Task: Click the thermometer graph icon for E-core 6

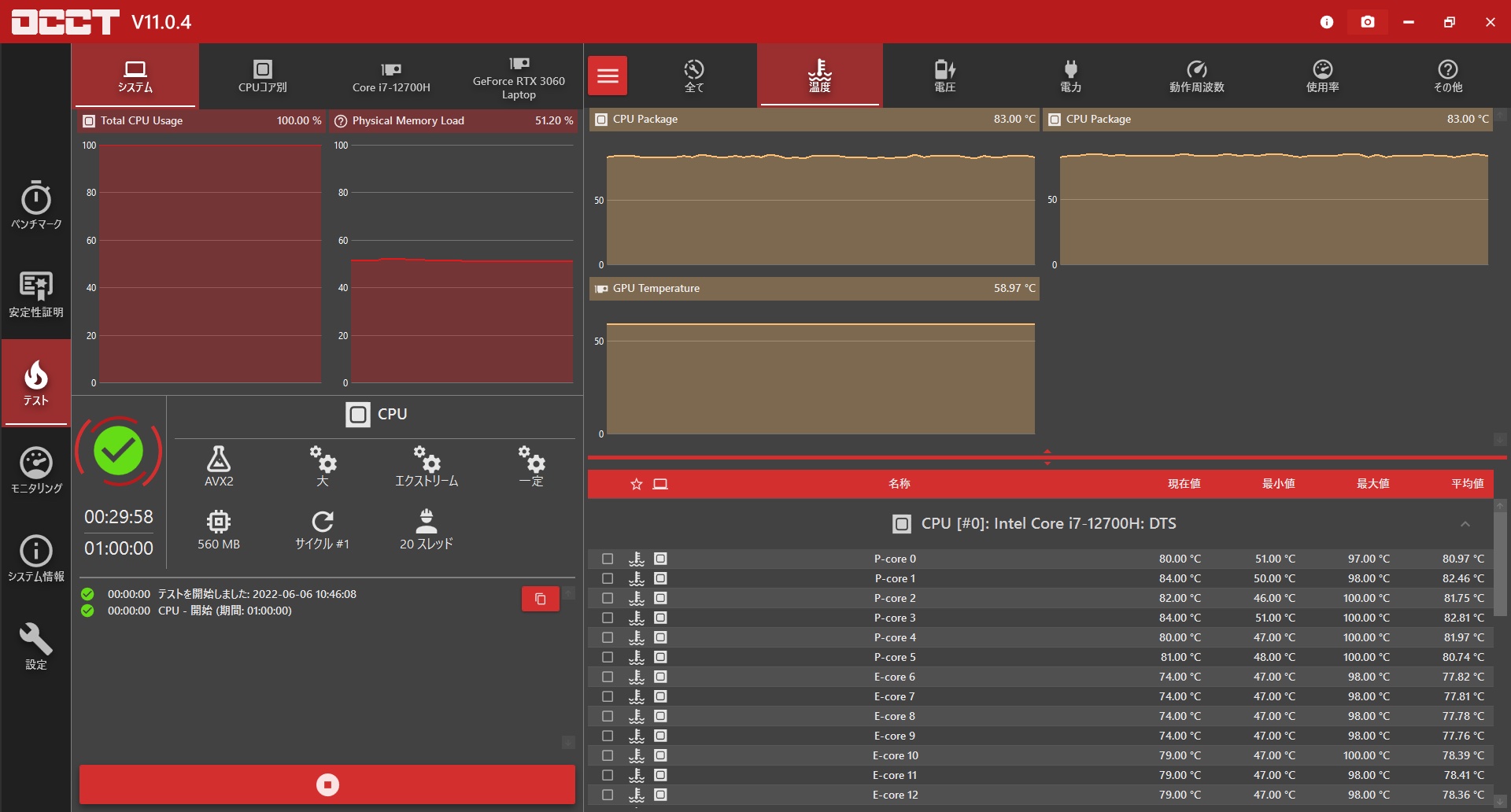Action: [637, 677]
